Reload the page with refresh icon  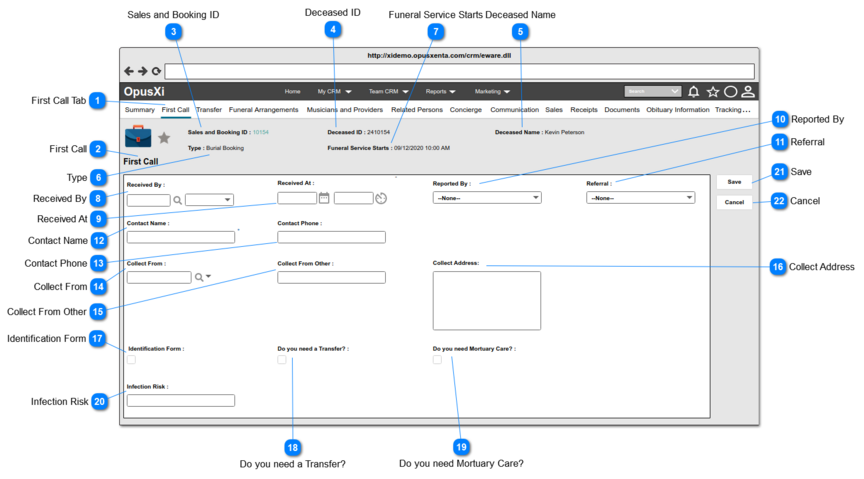click(x=156, y=71)
